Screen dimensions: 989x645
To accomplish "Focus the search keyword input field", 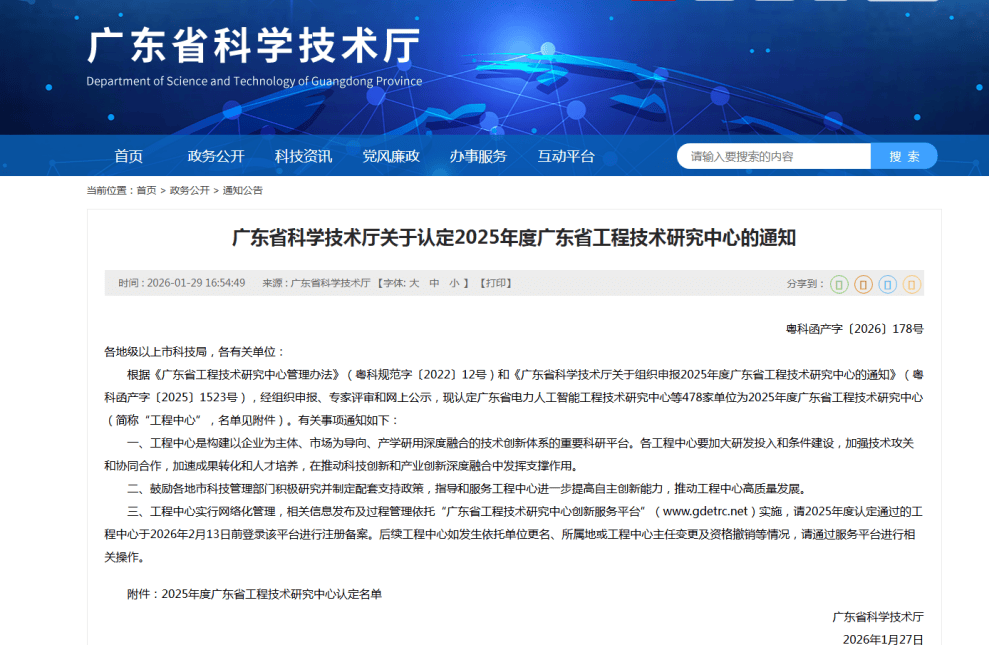I will click(x=775, y=156).
